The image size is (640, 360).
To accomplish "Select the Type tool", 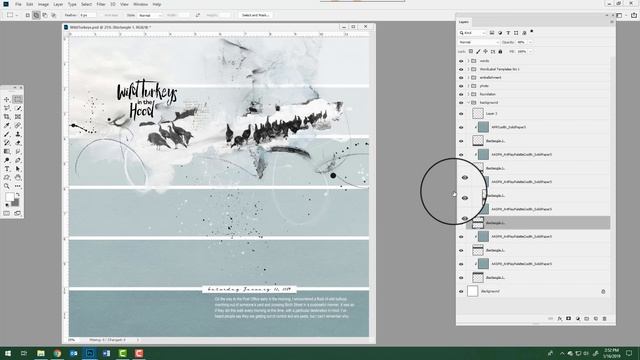I will (x=7, y=169).
